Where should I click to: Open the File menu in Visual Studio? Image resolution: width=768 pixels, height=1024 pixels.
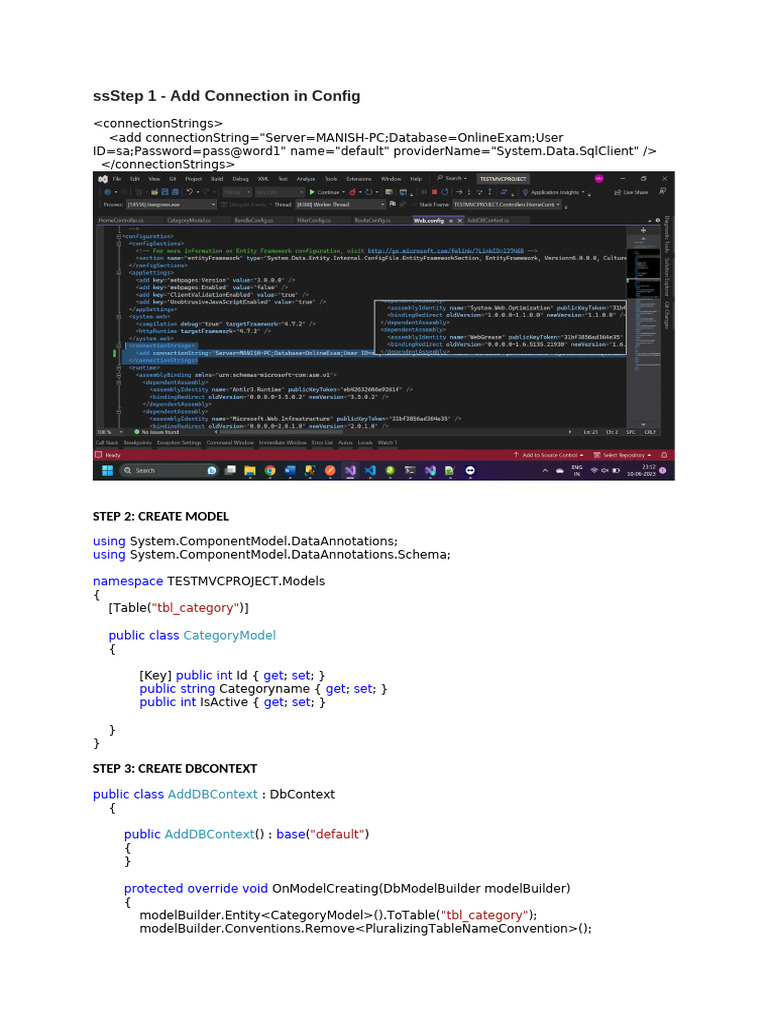(117, 178)
